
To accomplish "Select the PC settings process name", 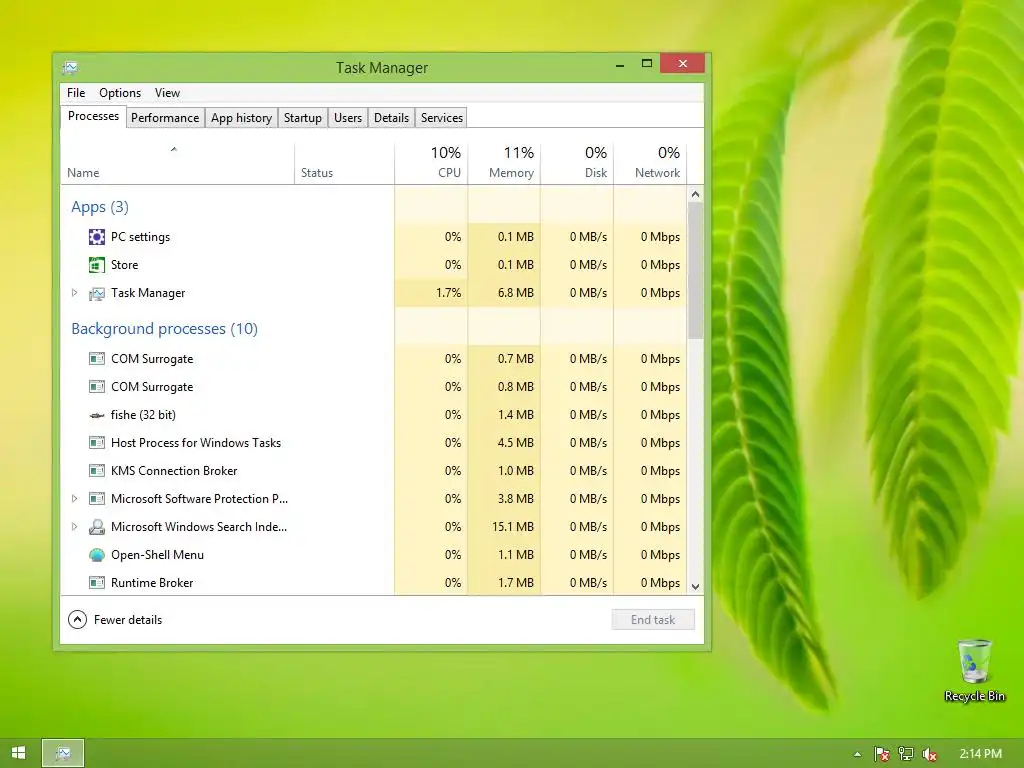I will pyautogui.click(x=140, y=237).
